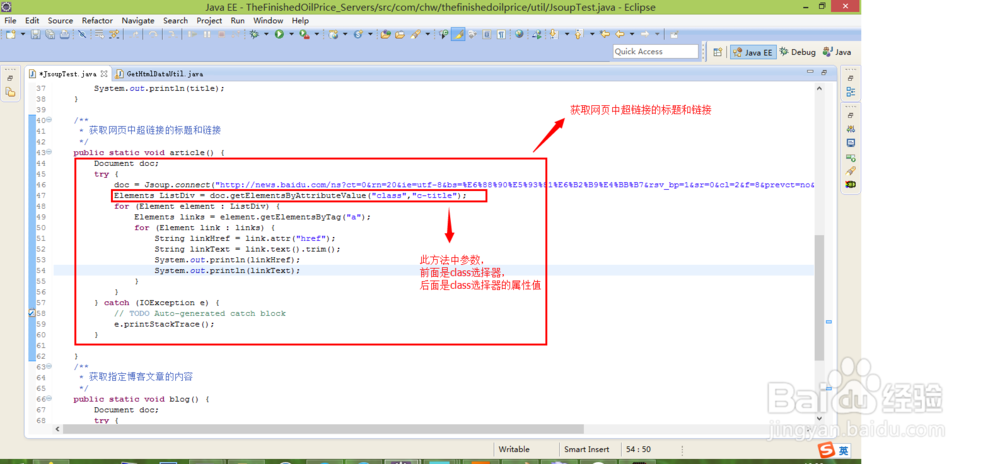Click the green bug Debug icon

[254, 34]
